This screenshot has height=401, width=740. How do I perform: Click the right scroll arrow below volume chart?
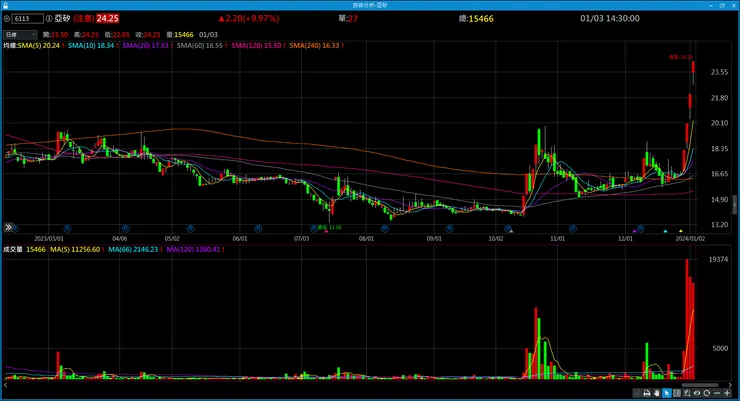[730, 385]
